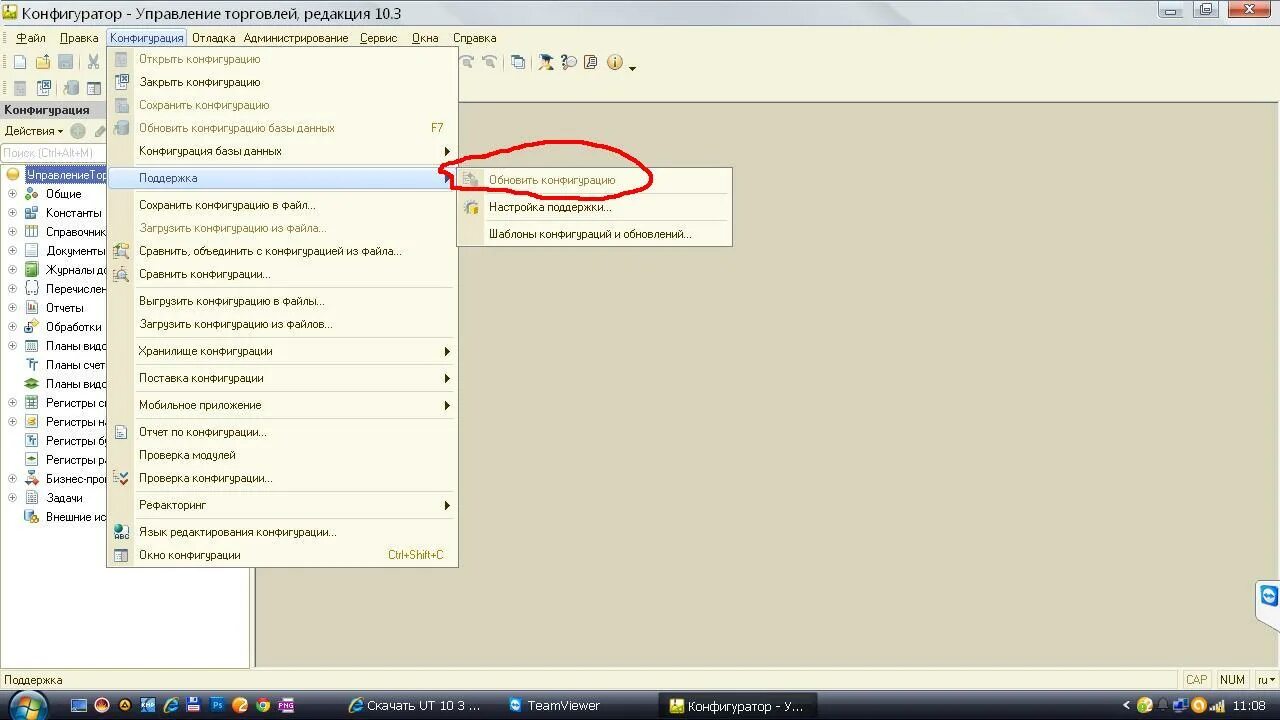
Task: Expand the Отчеты tree node
Action: click(x=13, y=308)
